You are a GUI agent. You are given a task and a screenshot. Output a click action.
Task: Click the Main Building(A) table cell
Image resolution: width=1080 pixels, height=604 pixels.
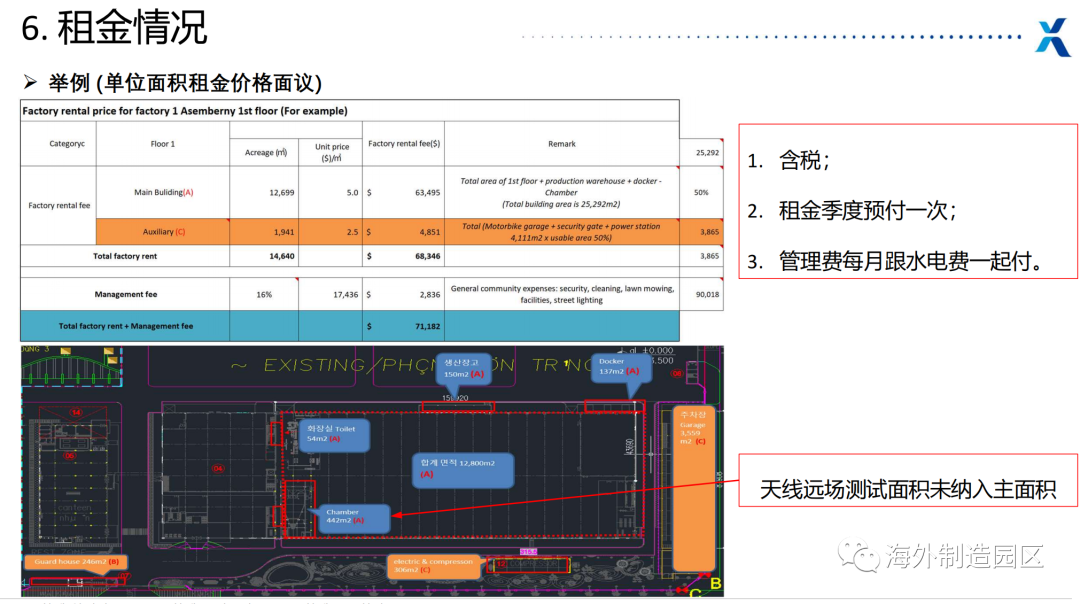[163, 192]
